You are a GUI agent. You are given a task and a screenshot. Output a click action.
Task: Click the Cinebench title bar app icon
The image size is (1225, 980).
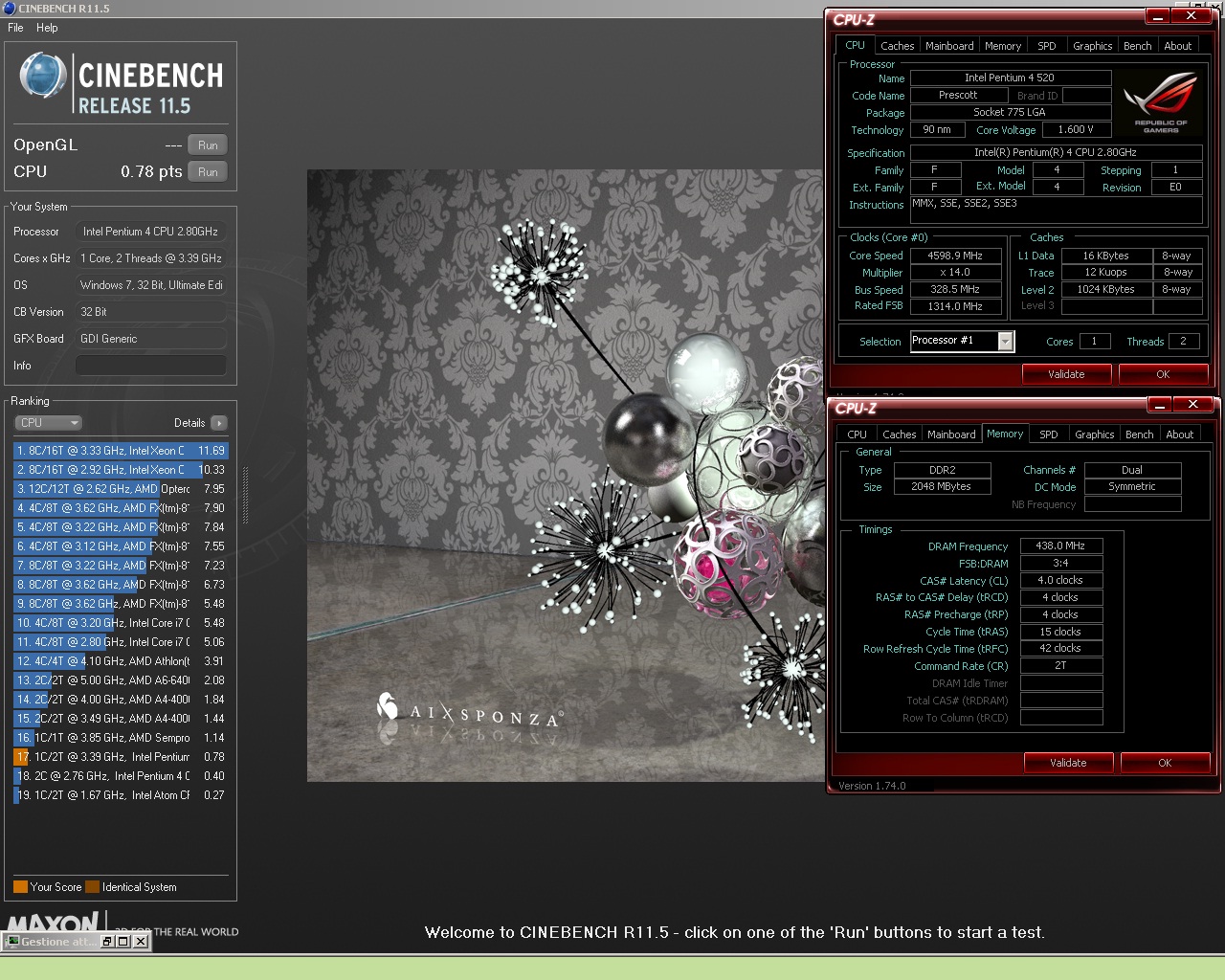pos(10,9)
